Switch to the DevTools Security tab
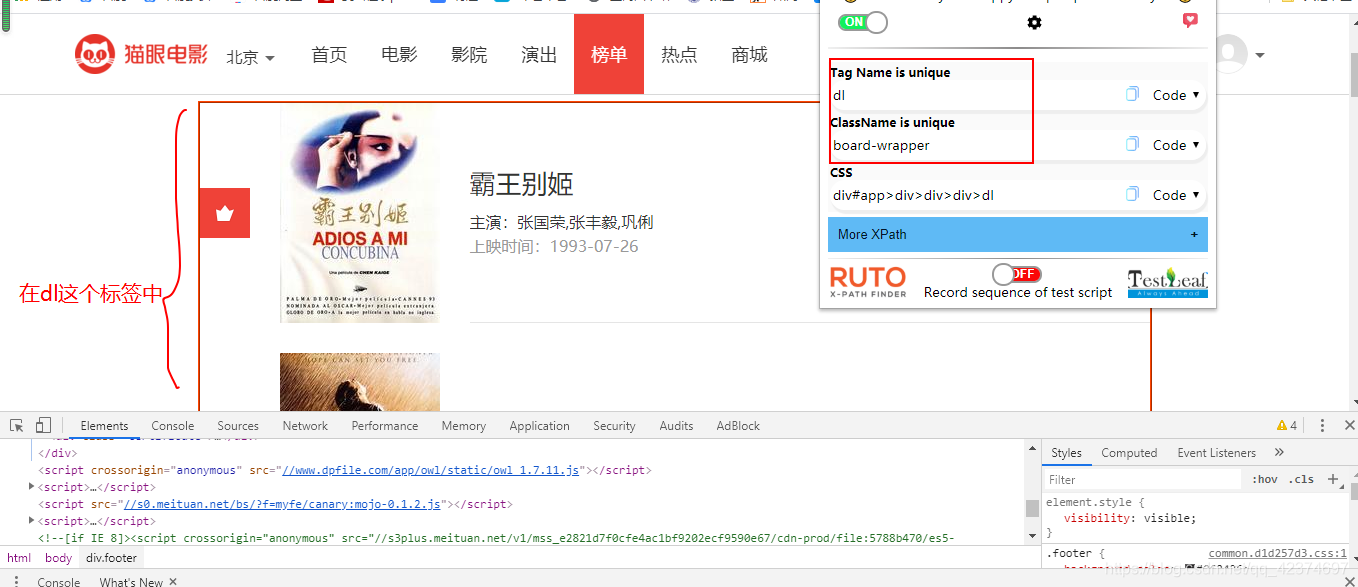The width and height of the screenshot is (1358, 587). click(614, 425)
